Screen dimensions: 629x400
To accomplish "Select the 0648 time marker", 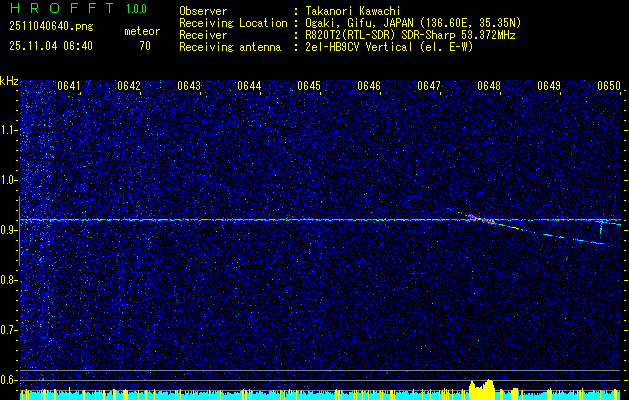I will tap(489, 87).
